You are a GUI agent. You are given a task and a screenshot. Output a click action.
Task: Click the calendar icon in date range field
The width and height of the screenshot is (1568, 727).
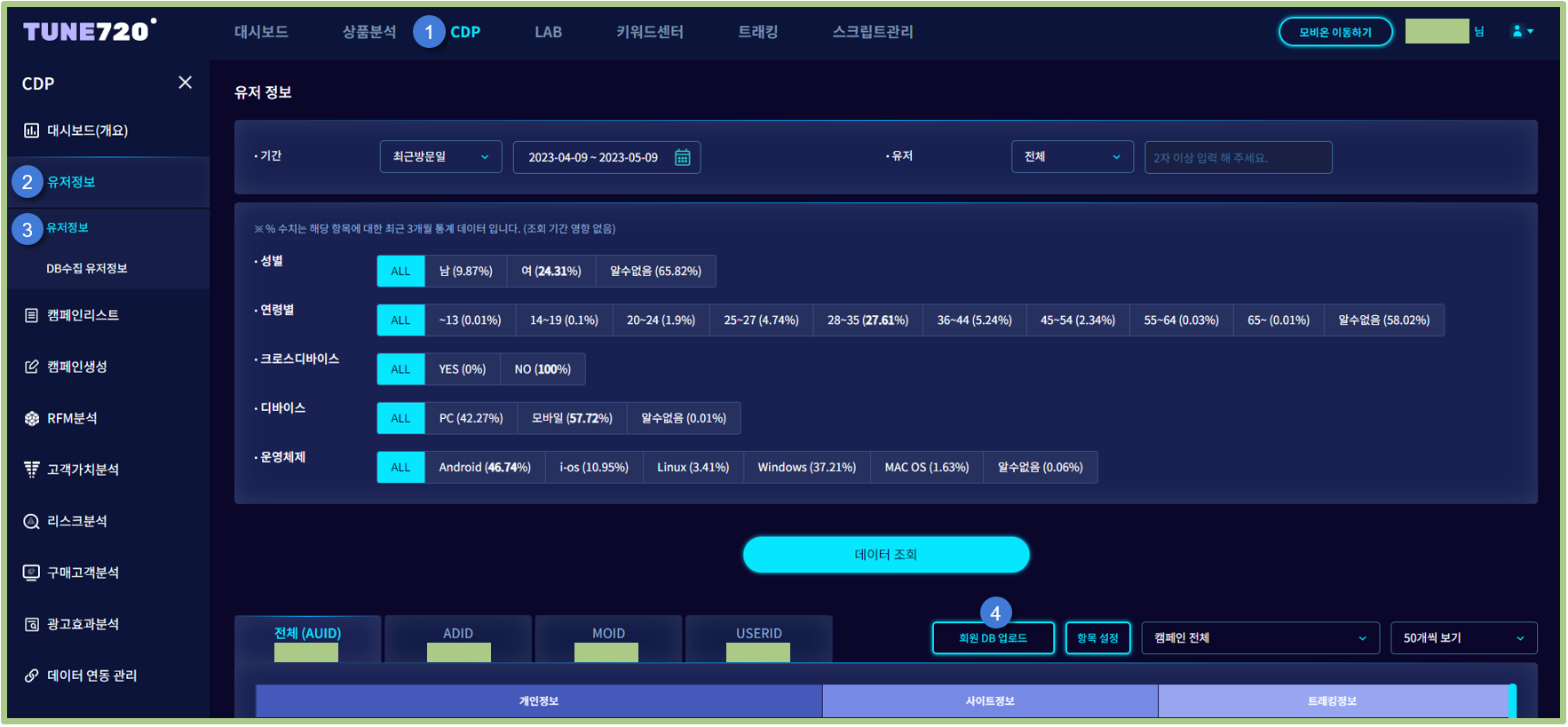[682, 158]
